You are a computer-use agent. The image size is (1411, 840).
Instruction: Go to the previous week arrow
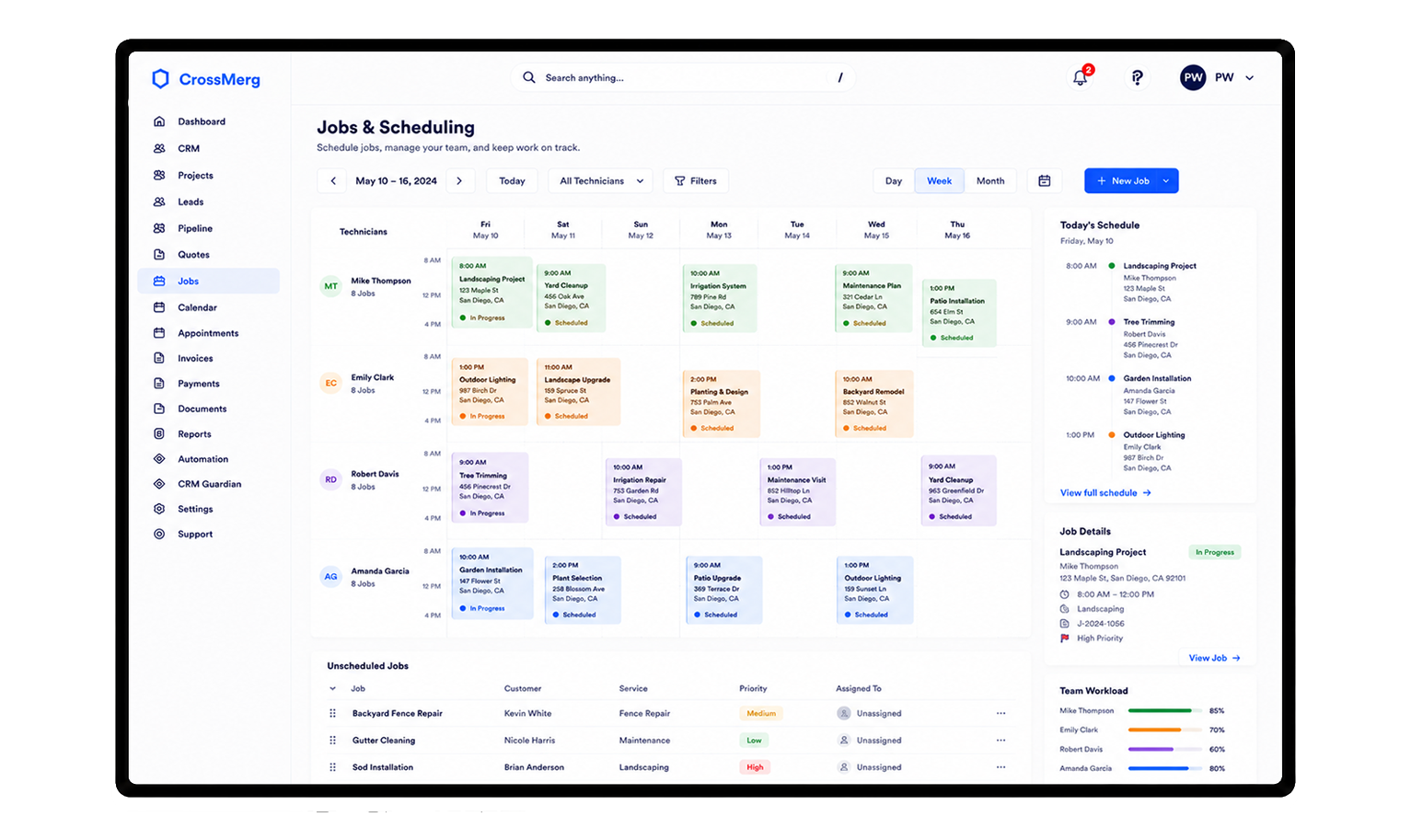(333, 181)
